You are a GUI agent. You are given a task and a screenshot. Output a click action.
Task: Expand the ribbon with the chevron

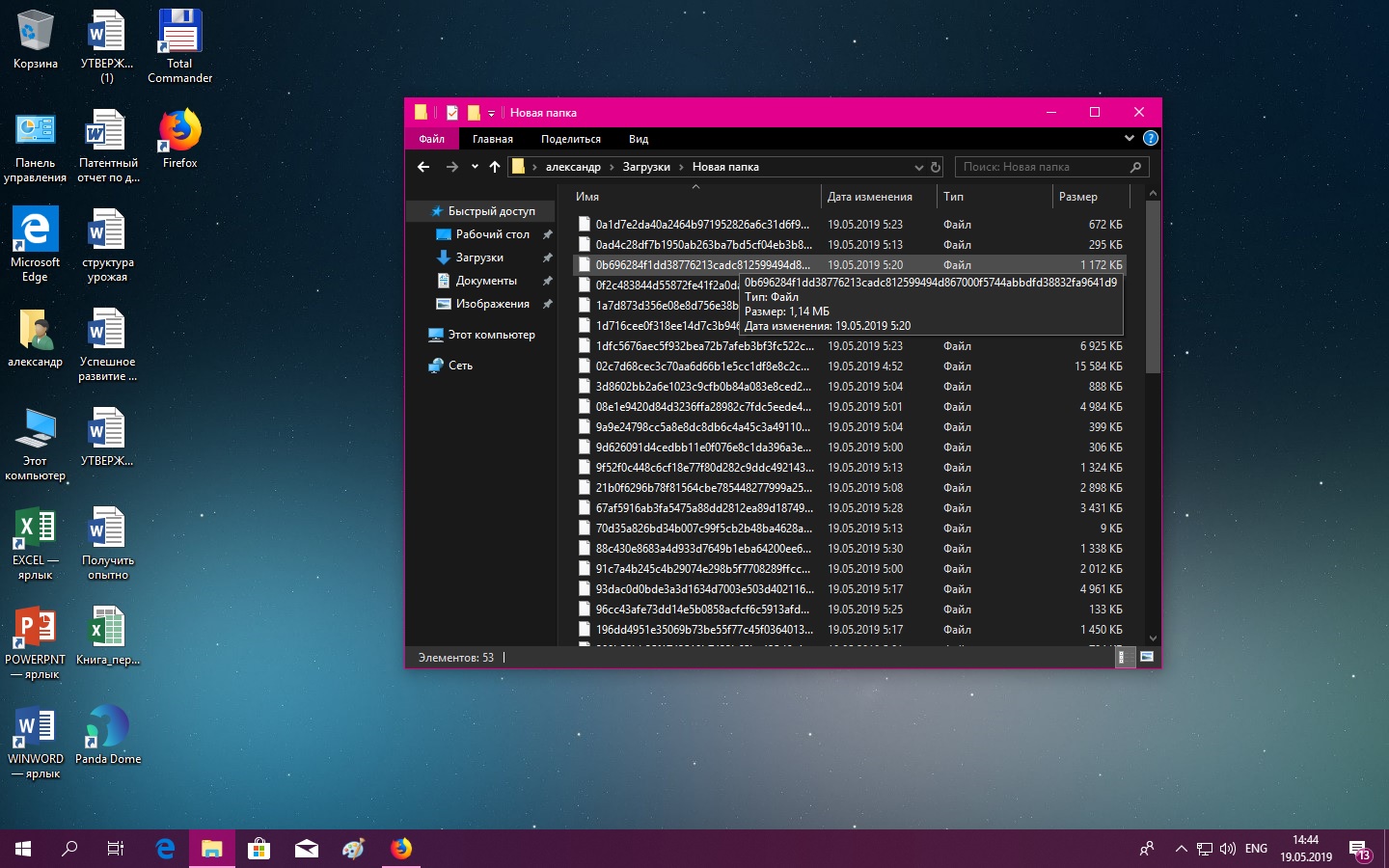[x=1130, y=139]
